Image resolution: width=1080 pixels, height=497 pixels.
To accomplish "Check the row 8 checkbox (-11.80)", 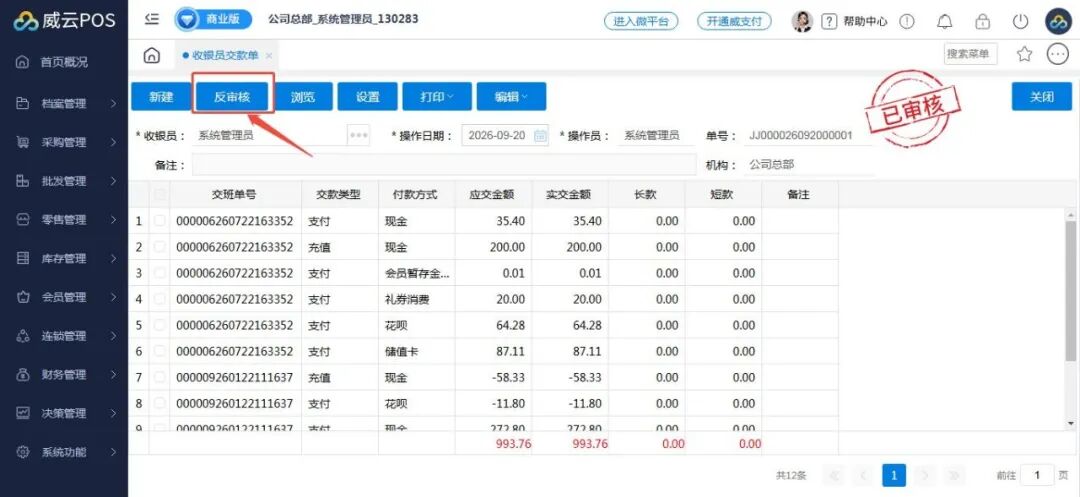I will 160,403.
